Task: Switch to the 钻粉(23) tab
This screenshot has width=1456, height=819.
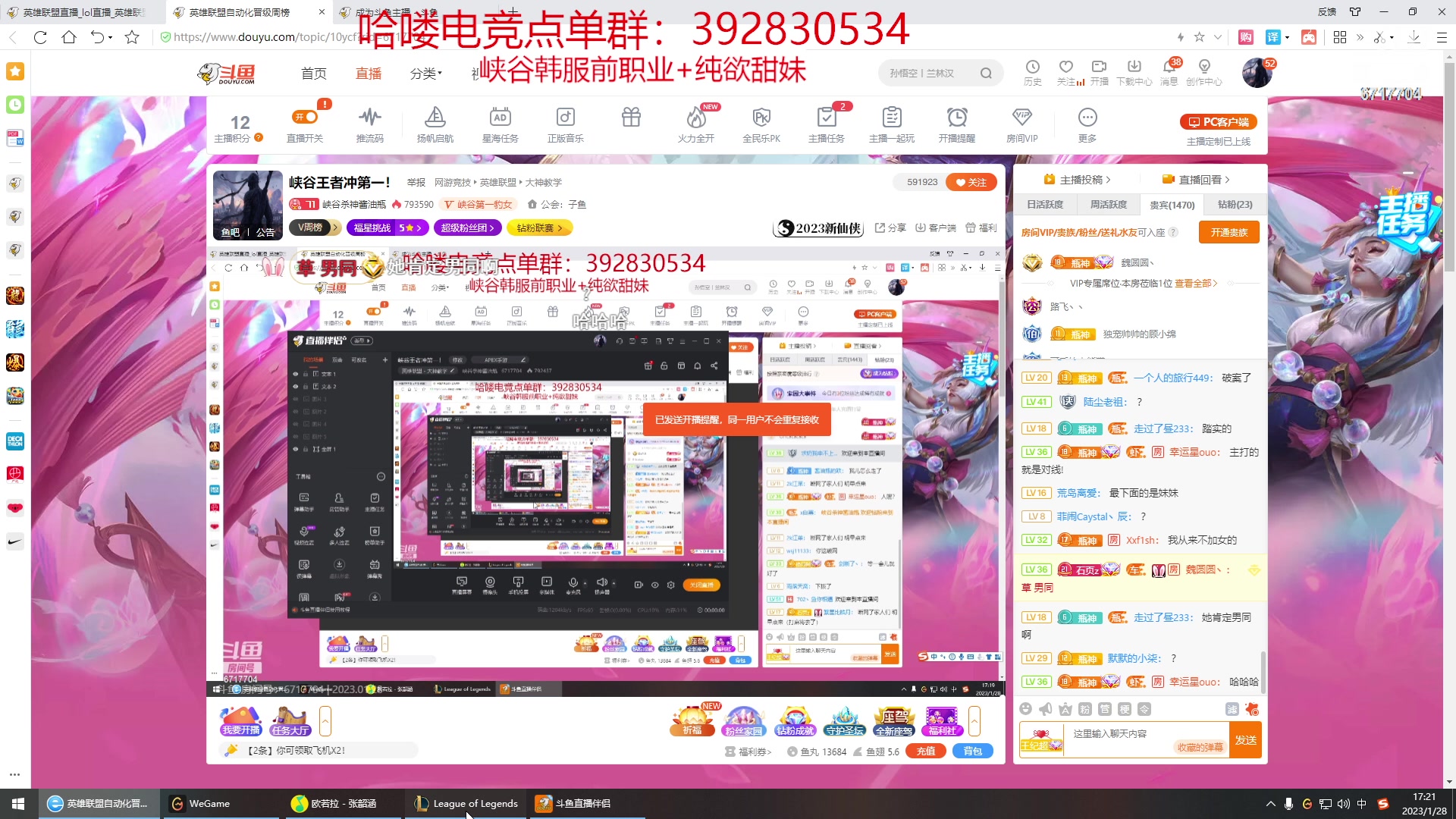Action: tap(1235, 205)
